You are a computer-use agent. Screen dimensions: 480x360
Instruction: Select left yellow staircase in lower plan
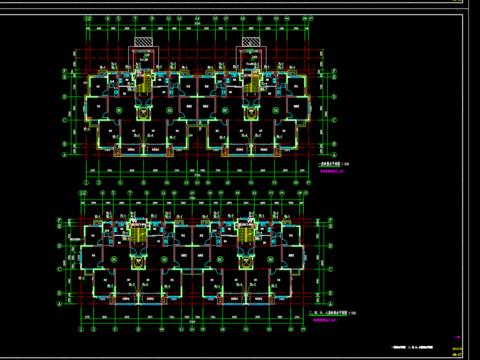137,234
